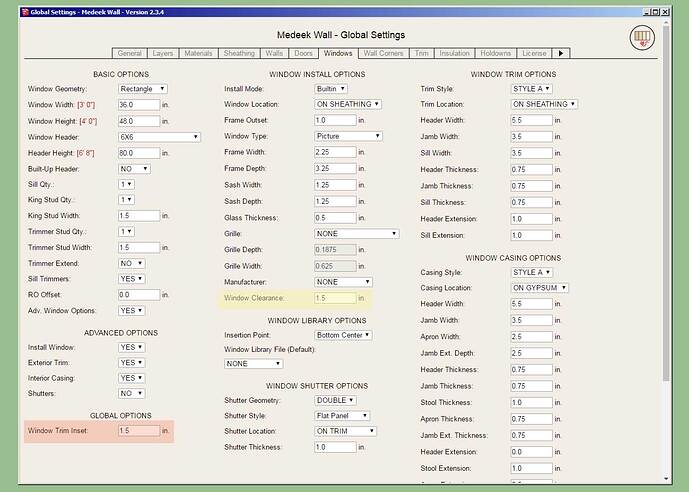
Task: Change the Trimmer Extend dropdown
Action: (131, 264)
